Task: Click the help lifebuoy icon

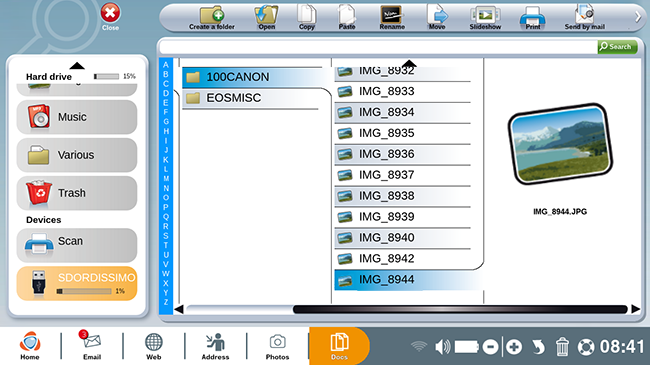Action: [586, 347]
